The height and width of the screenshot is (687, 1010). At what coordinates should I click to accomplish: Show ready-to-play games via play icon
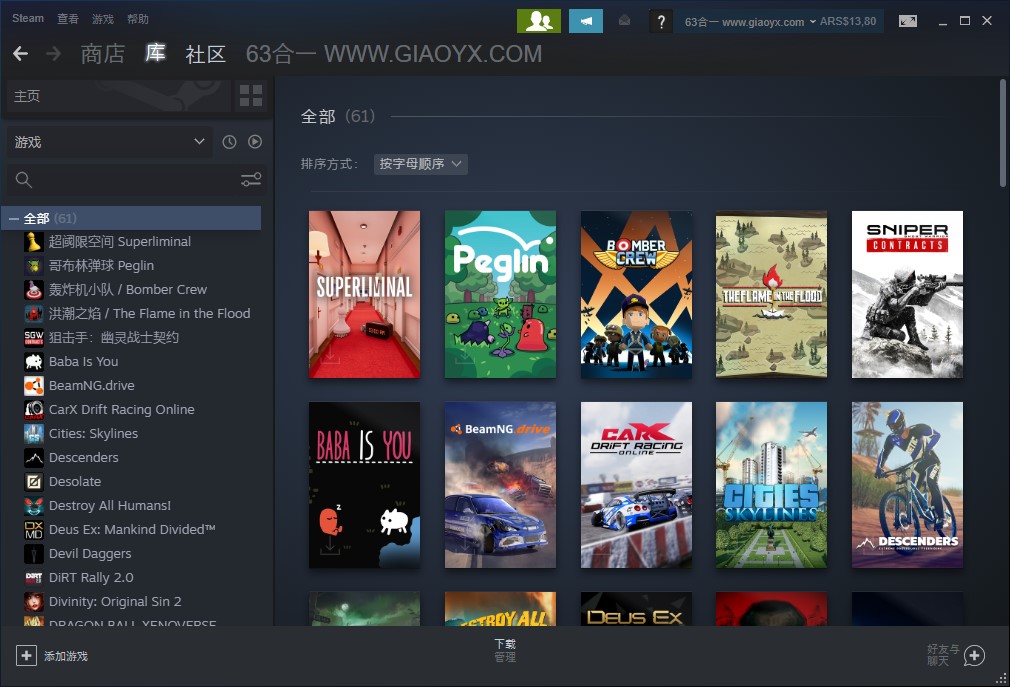coord(254,141)
